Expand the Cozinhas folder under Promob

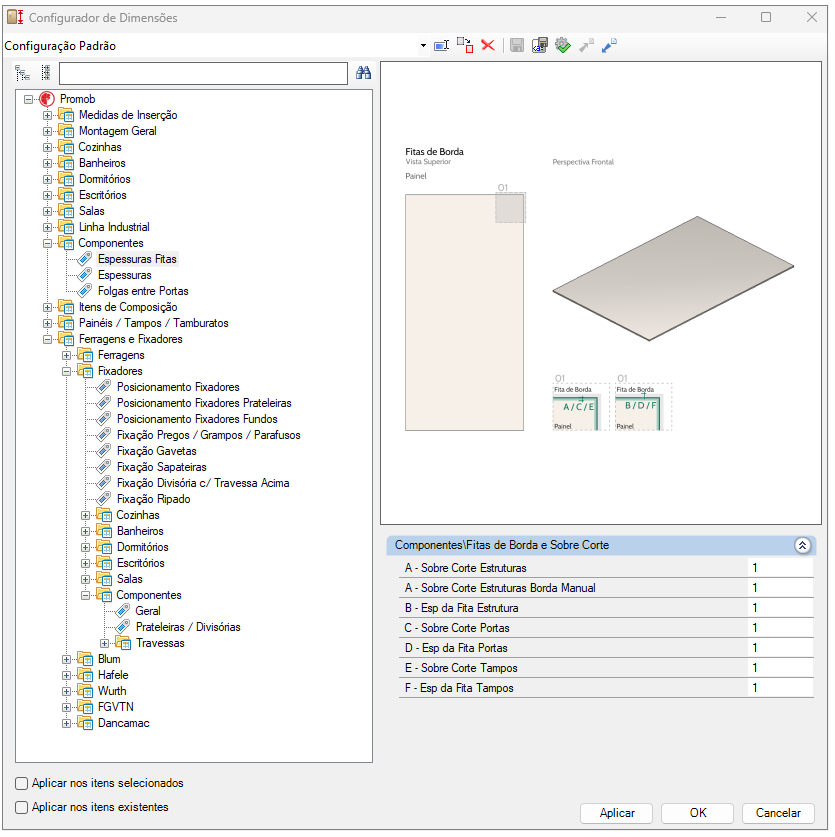[48, 147]
